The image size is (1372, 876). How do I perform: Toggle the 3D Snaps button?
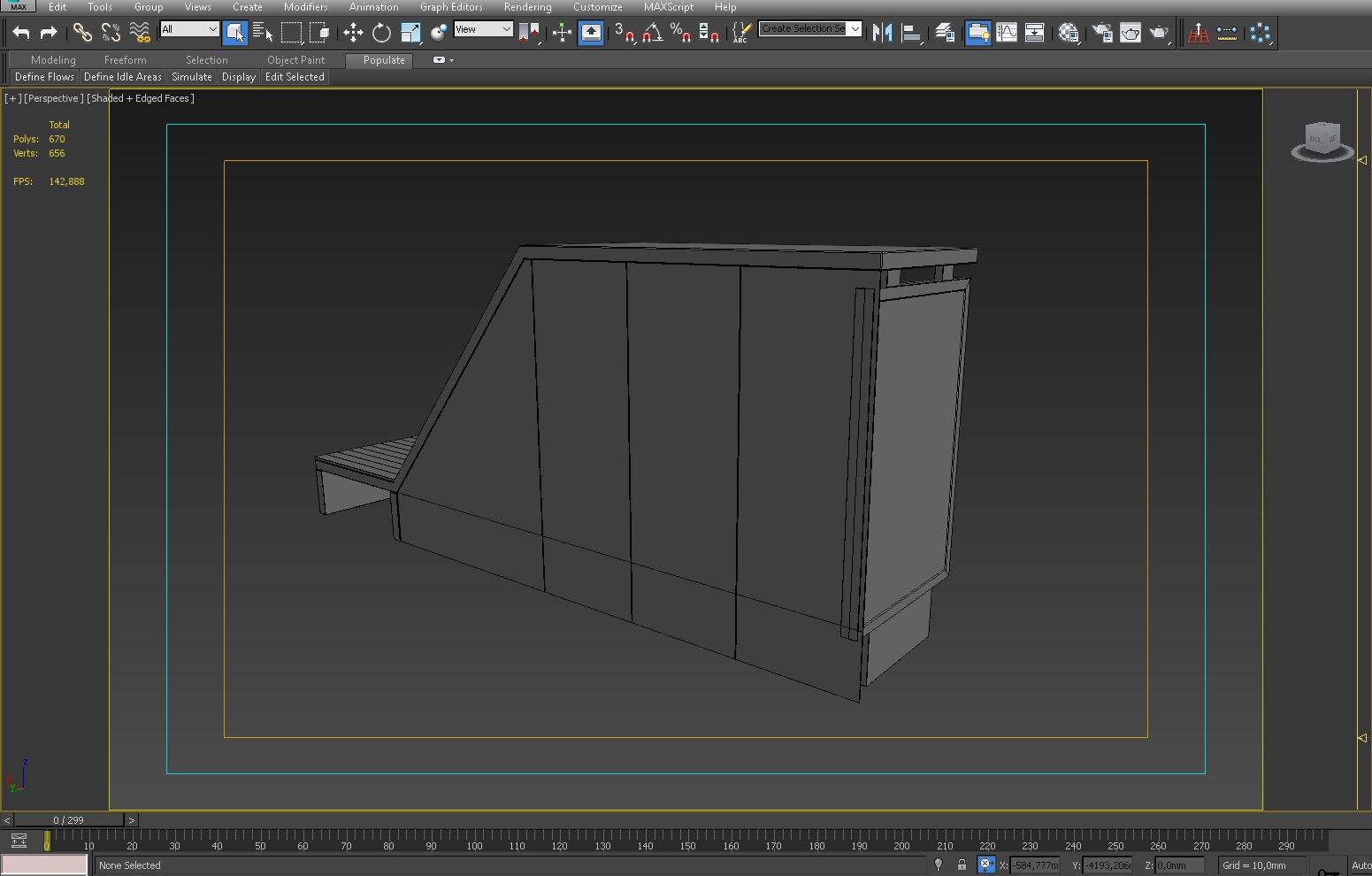point(625,33)
